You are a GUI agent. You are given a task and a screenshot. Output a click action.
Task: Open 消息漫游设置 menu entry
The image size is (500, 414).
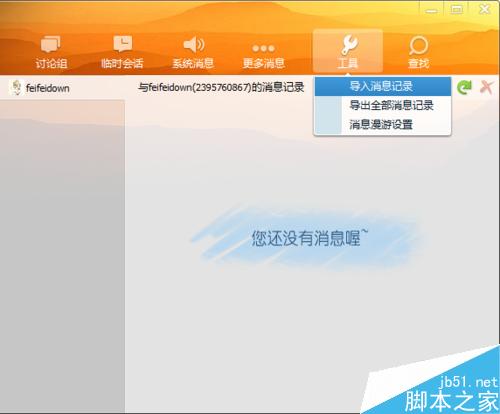click(x=383, y=124)
